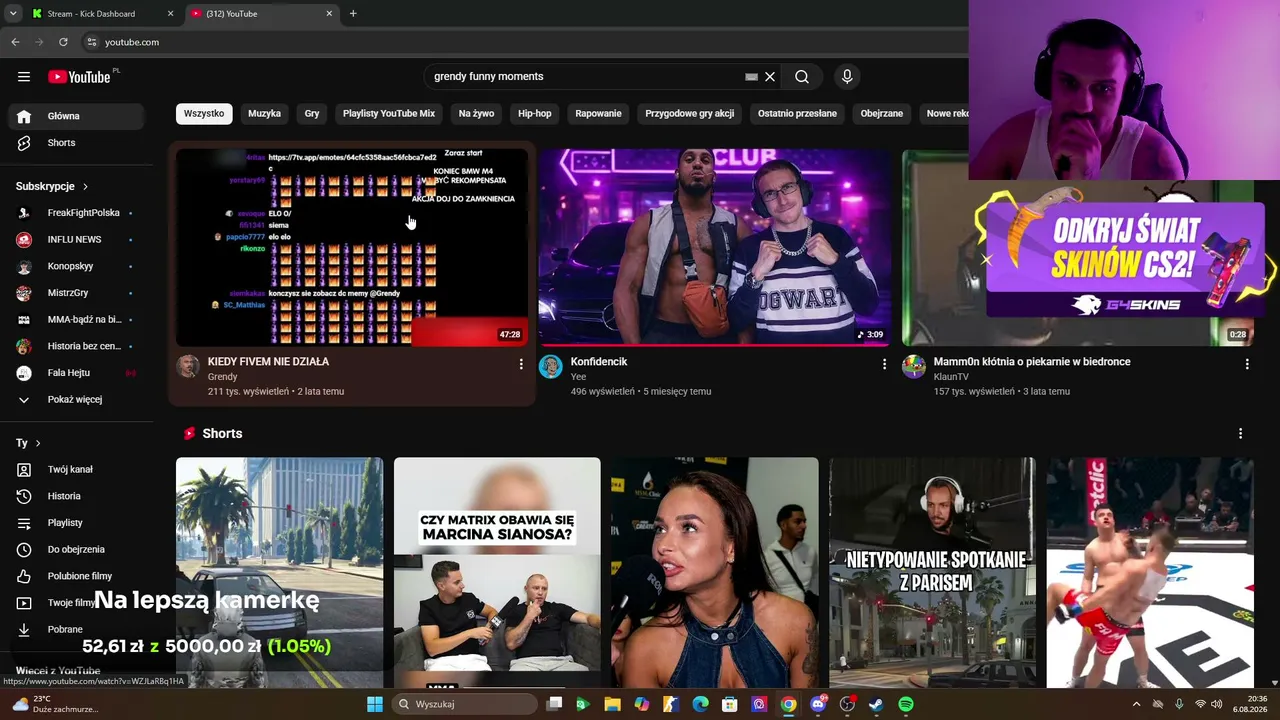Open more options for KIEDY FIVEM NIE DZIAŁA
The width and height of the screenshot is (1280, 720).
coord(521,364)
